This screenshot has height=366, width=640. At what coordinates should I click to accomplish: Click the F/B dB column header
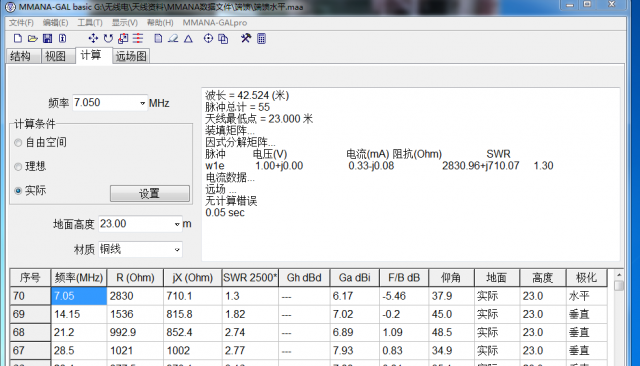404,278
